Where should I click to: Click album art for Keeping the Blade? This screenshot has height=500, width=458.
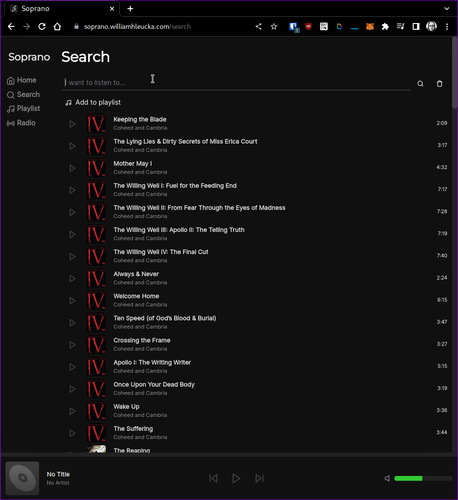click(96, 124)
